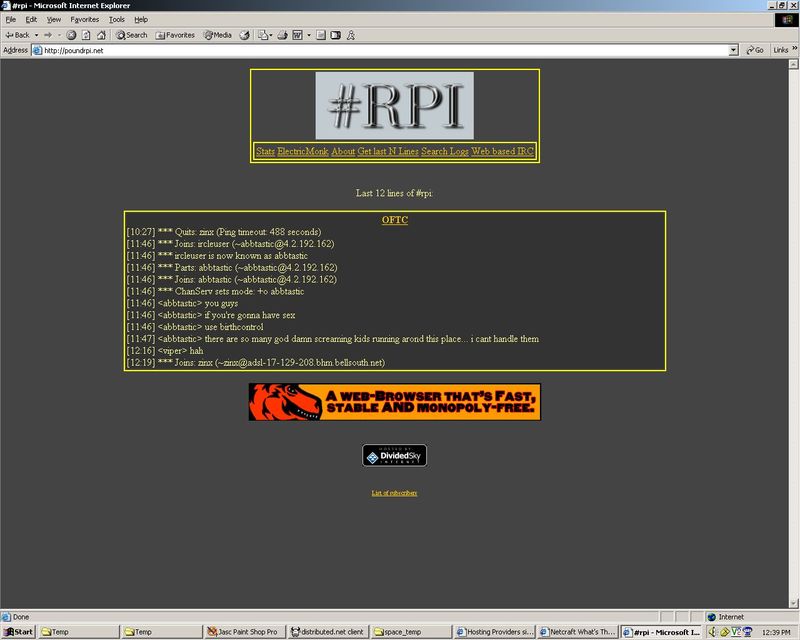The height and width of the screenshot is (640, 800).
Task: Open the Edit menu
Action: coord(31,19)
